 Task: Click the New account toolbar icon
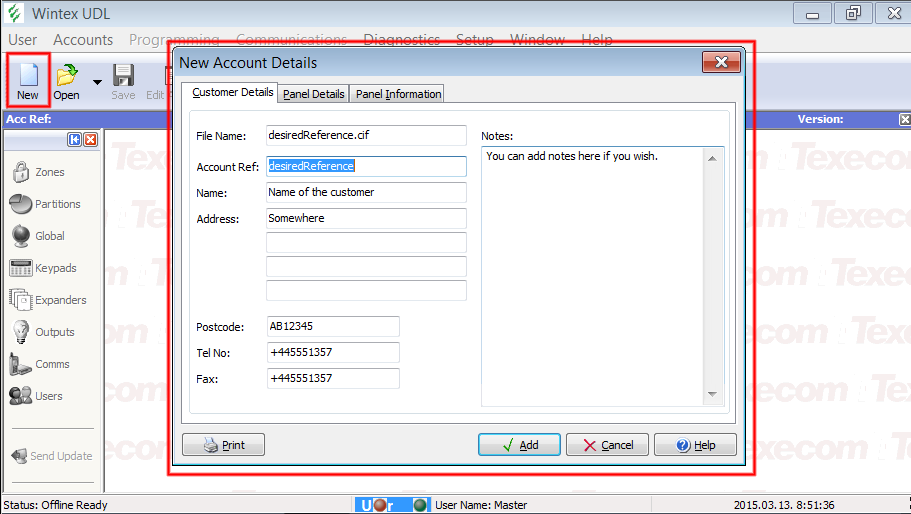tap(27, 75)
